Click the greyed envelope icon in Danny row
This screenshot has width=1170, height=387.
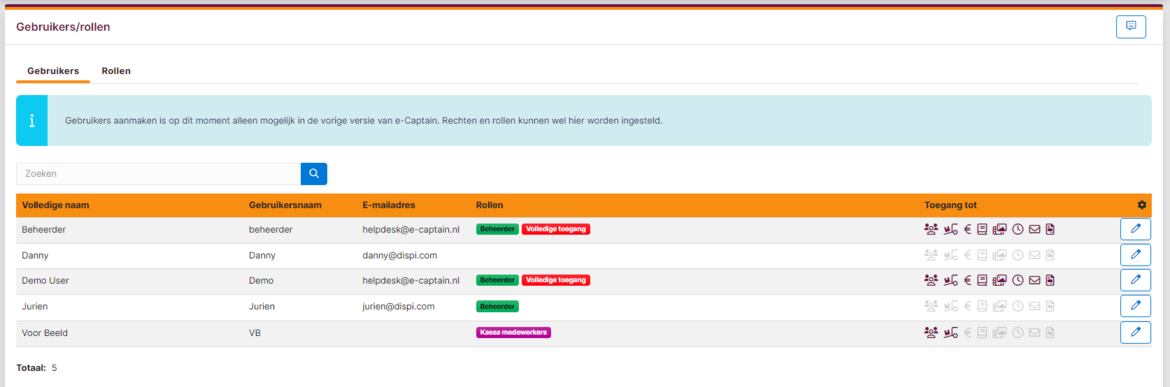1034,255
